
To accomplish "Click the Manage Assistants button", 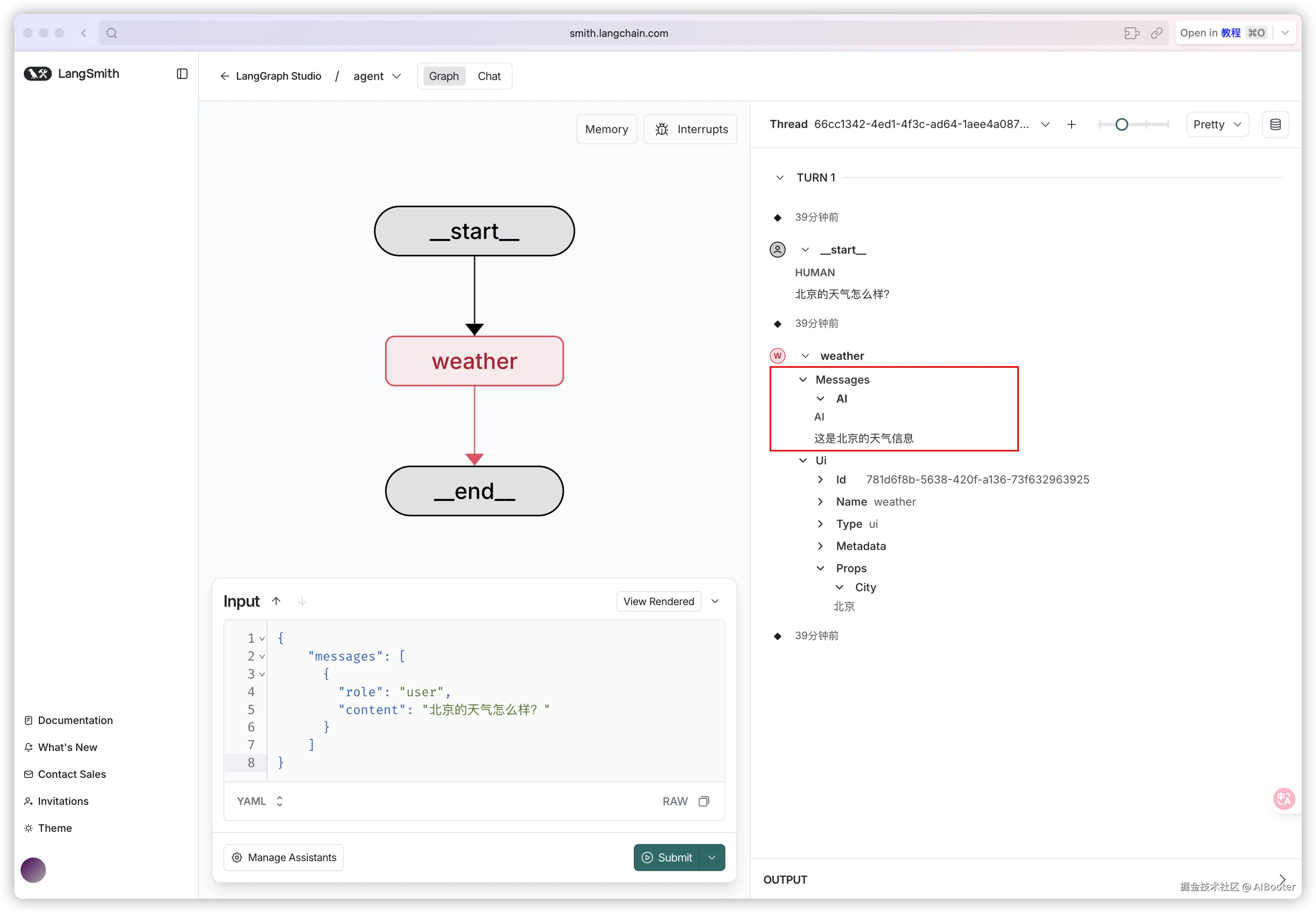I will 284,857.
